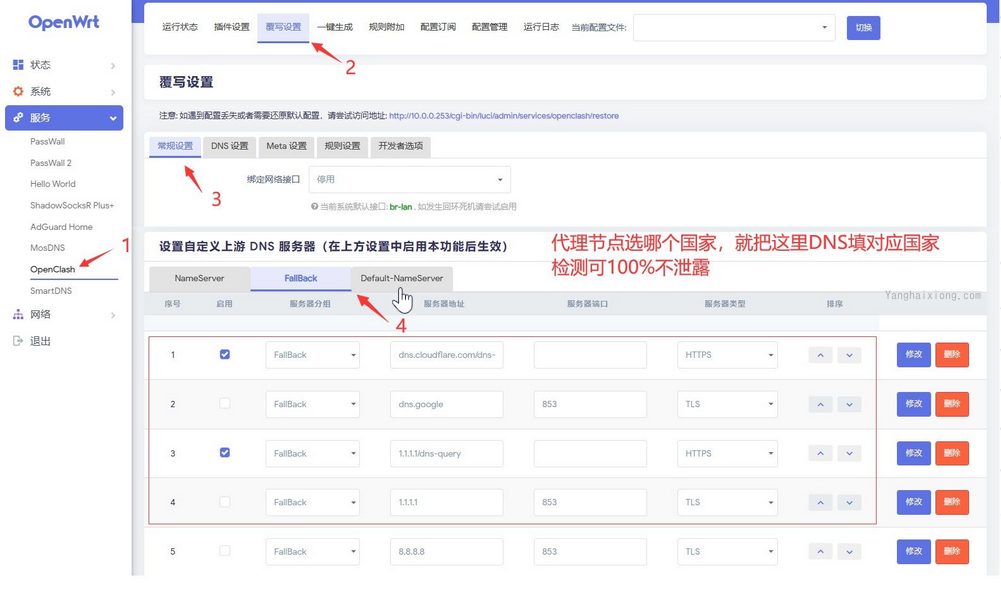
Task: Click row 1 dns.cloudflare.com address field
Action: pos(447,355)
